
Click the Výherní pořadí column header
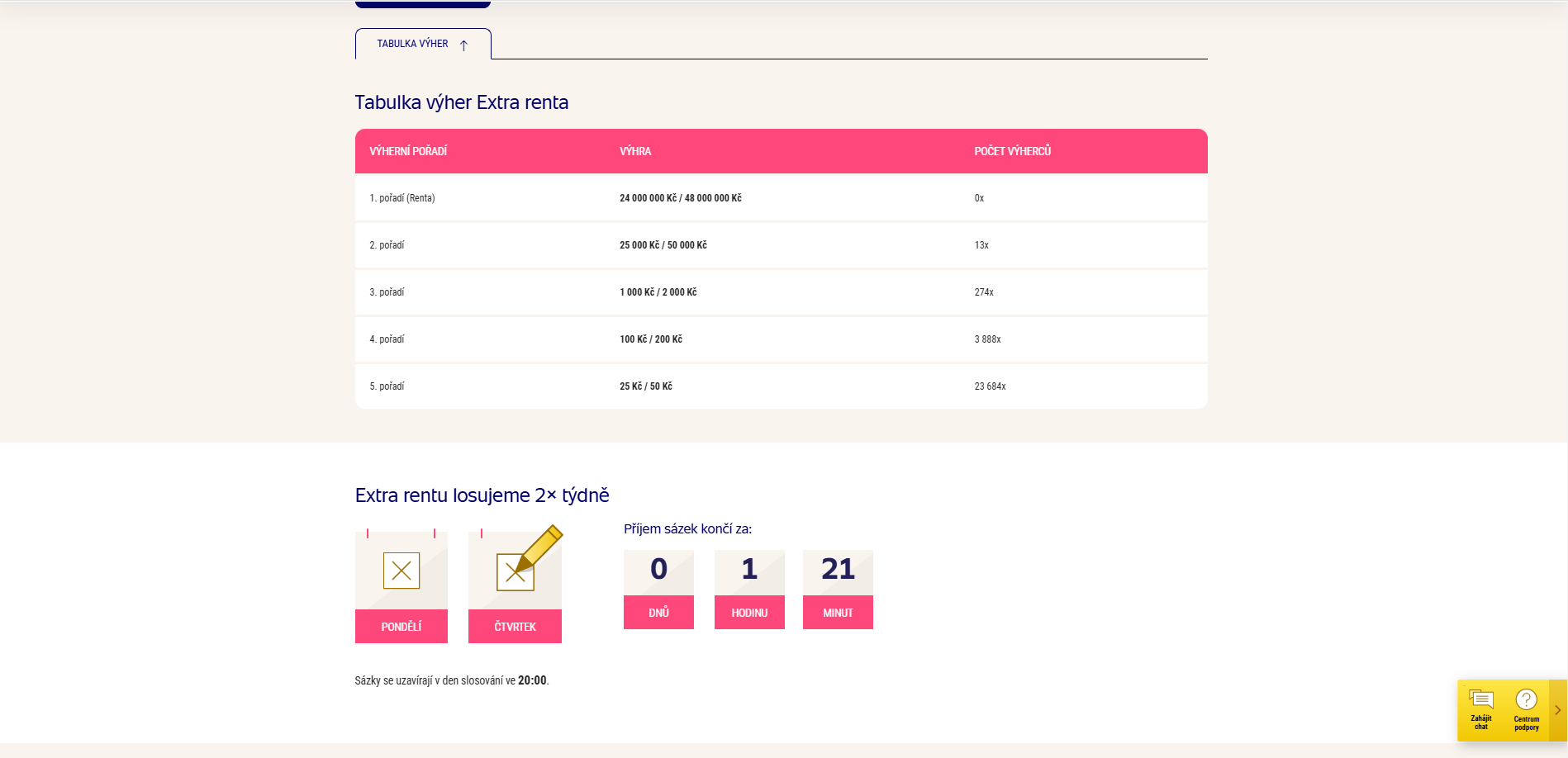408,151
